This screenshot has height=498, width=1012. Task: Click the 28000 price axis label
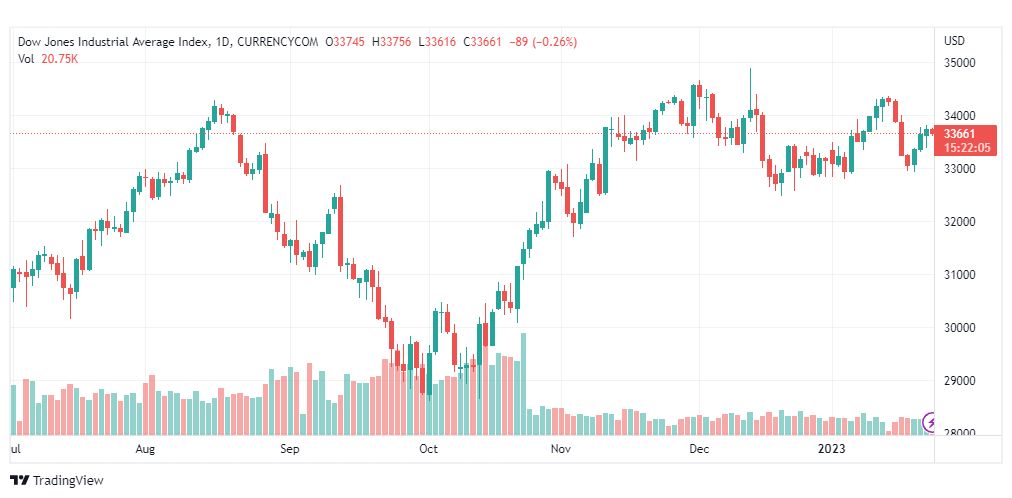pos(960,433)
